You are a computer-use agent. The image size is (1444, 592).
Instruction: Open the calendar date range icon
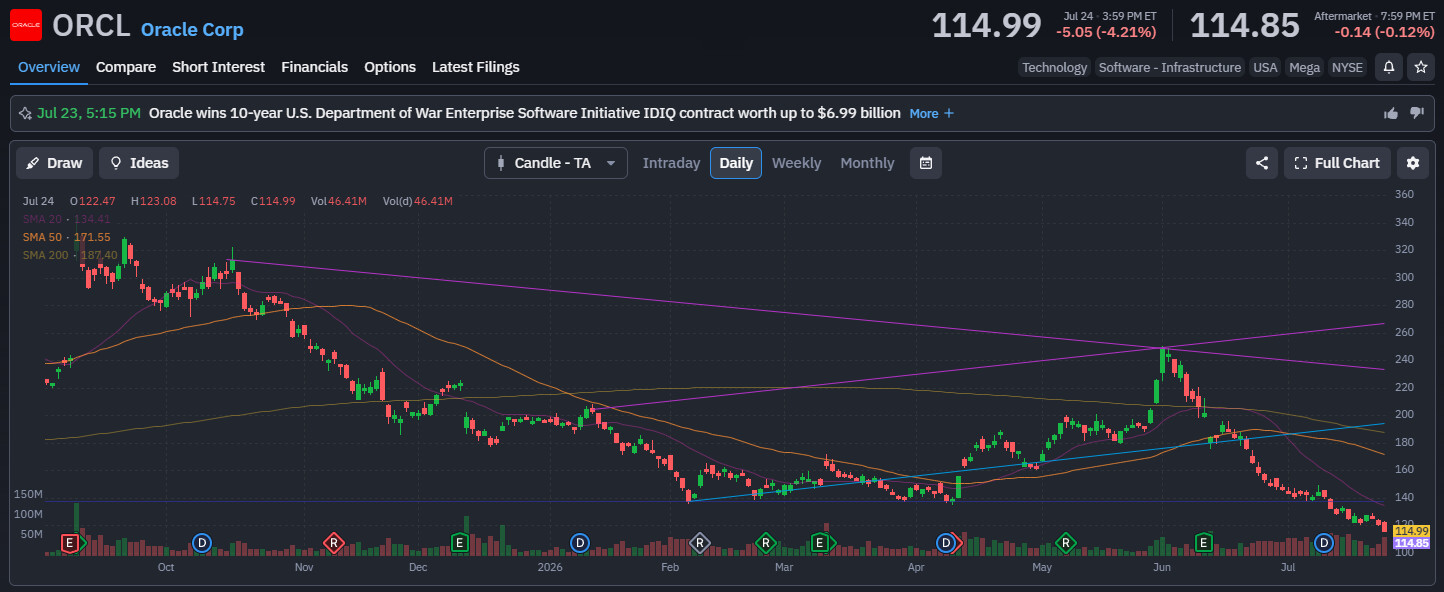926,163
